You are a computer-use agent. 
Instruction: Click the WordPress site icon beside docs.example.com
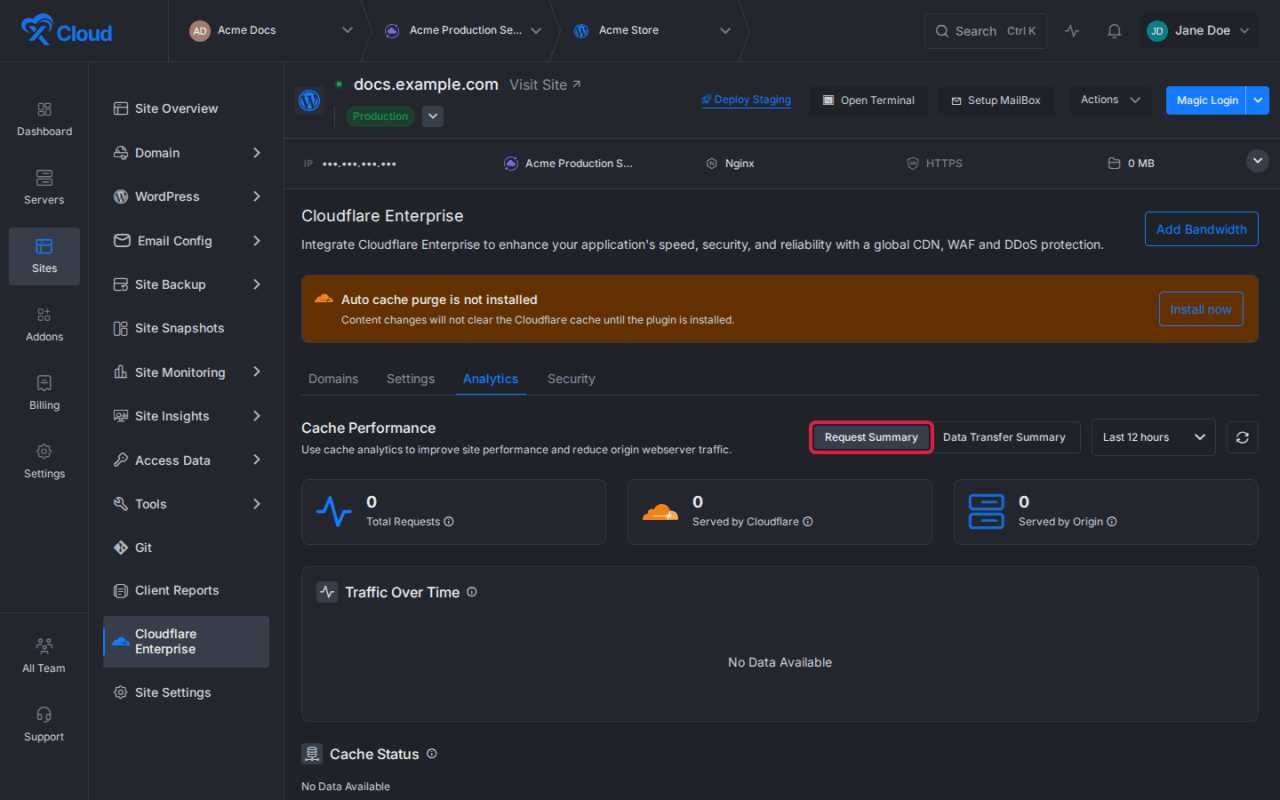tap(309, 100)
